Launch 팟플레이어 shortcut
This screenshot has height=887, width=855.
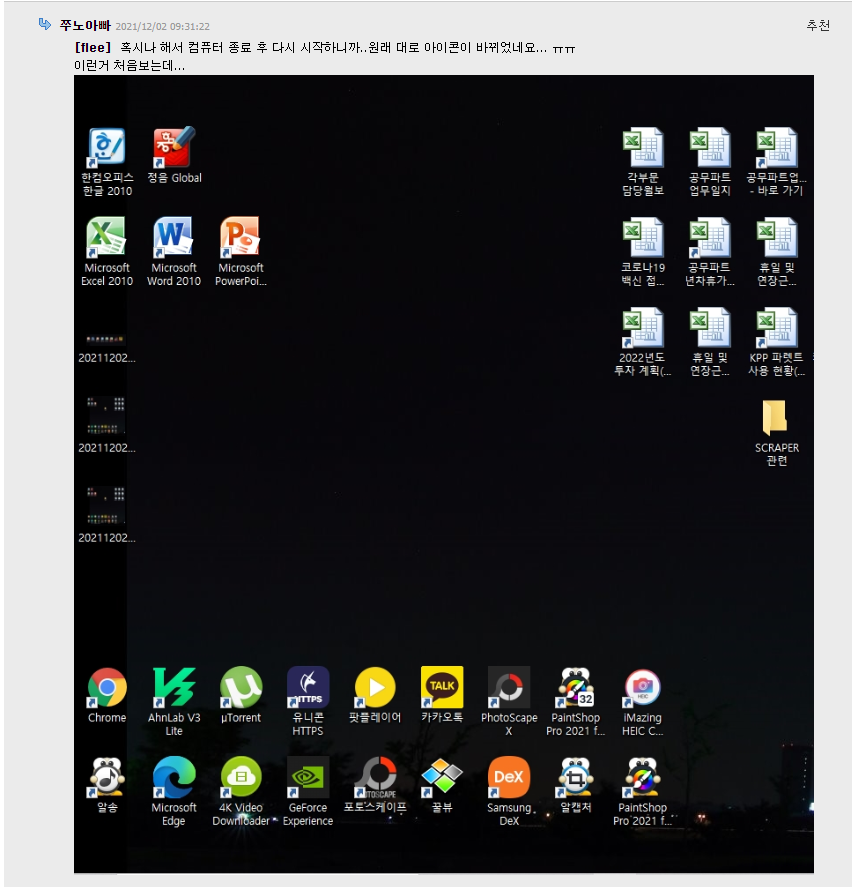click(375, 695)
